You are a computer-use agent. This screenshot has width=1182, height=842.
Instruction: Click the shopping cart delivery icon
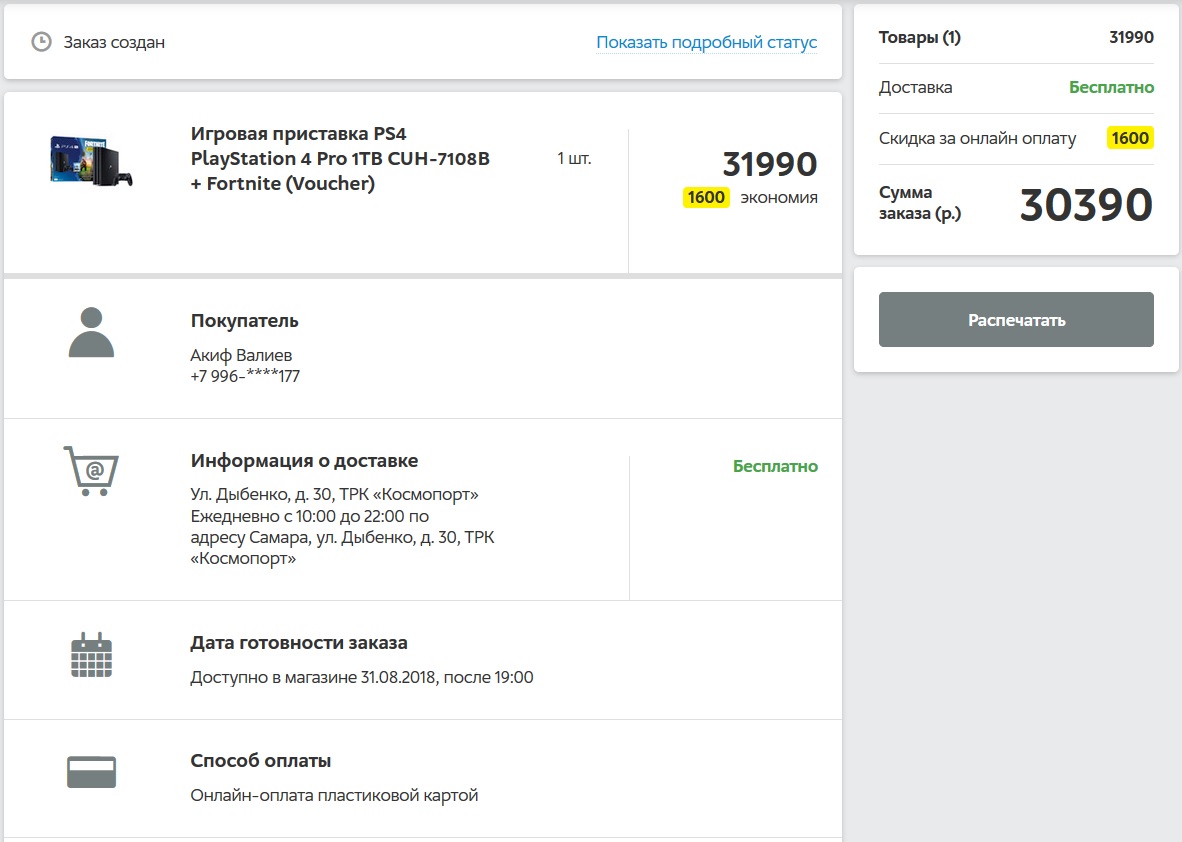tap(91, 470)
